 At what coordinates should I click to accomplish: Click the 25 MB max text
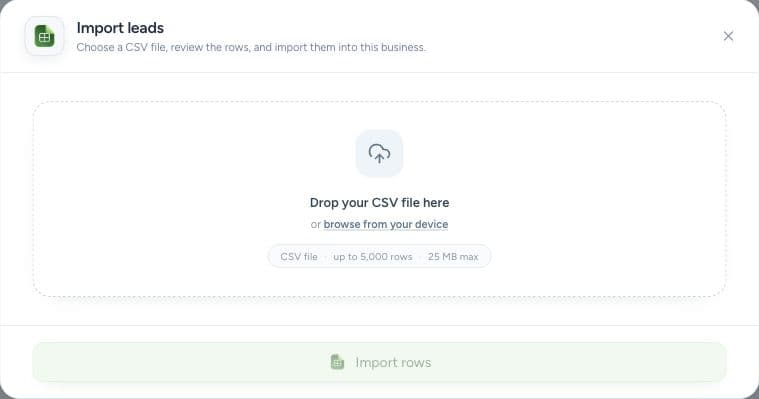[x=453, y=257]
